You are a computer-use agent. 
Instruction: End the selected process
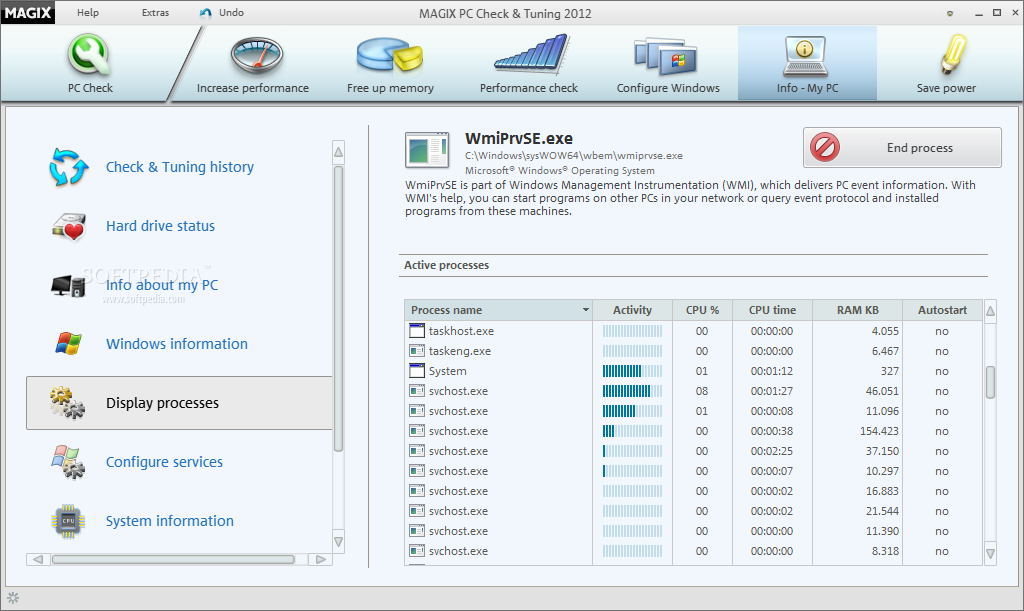point(902,148)
